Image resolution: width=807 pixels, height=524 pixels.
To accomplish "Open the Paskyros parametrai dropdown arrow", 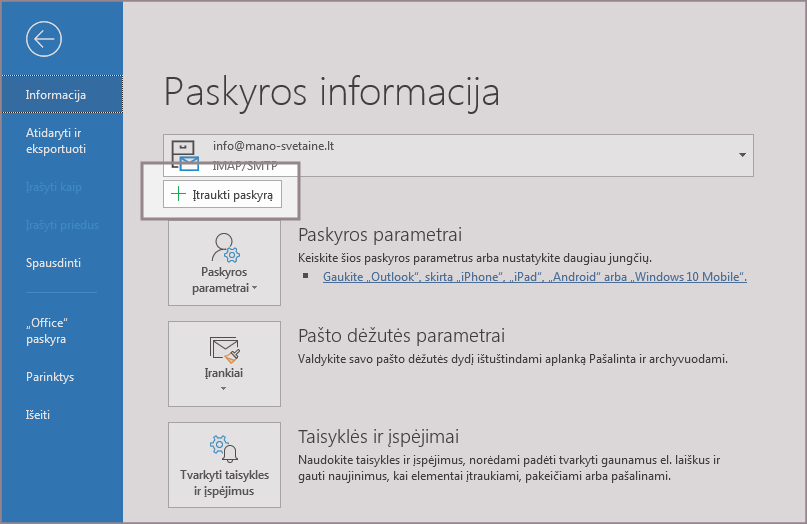I will 254,288.
